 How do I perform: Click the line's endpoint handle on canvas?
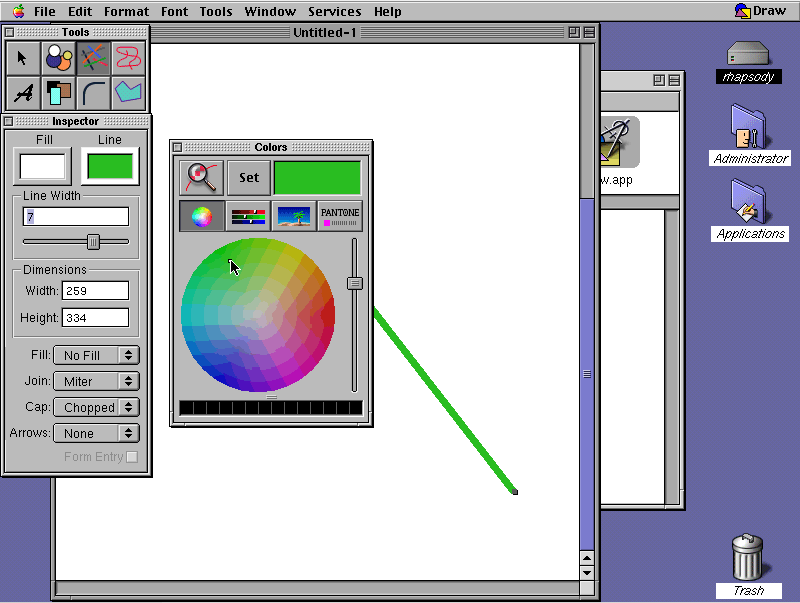[515, 492]
